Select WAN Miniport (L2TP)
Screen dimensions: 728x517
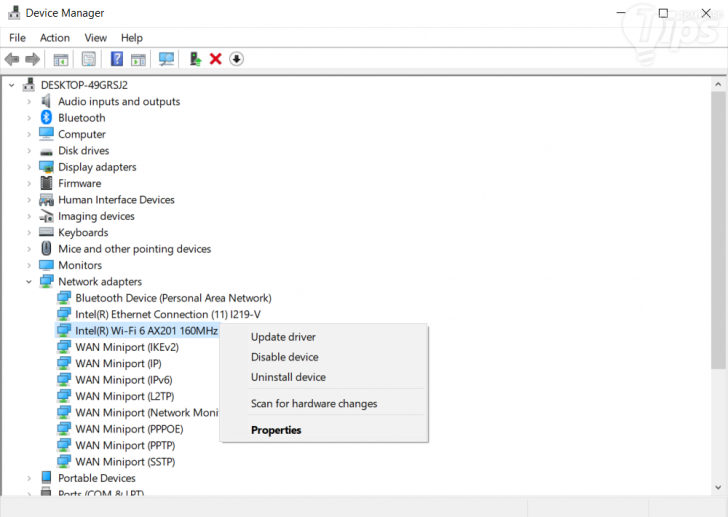(124, 396)
